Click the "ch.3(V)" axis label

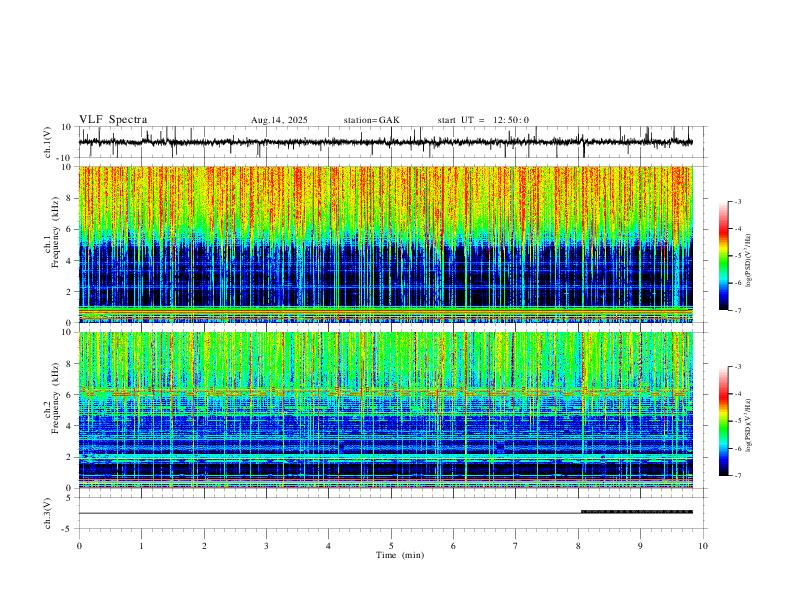[x=48, y=513]
